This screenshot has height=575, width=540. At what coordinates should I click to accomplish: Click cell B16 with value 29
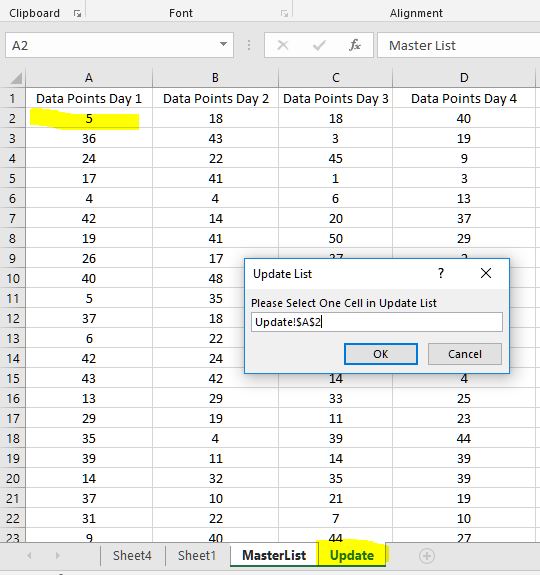[216, 398]
